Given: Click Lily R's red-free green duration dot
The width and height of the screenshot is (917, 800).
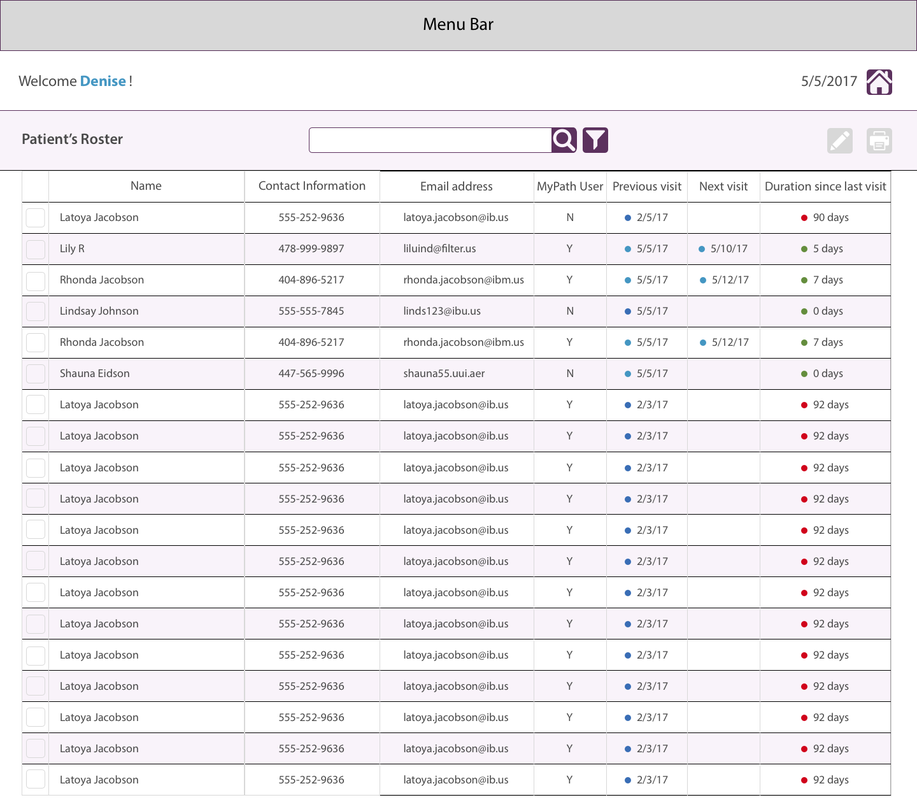Looking at the screenshot, I should point(804,249).
